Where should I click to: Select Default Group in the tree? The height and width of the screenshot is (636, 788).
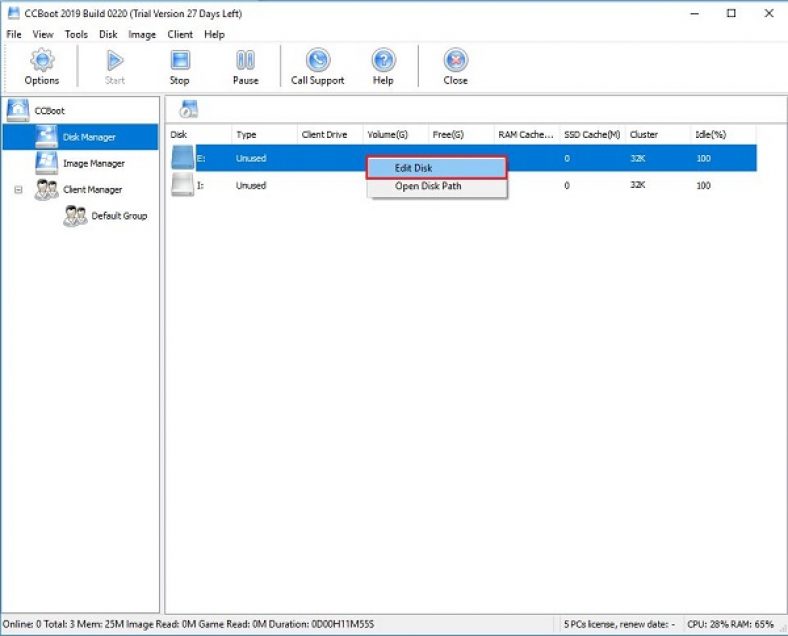click(118, 216)
